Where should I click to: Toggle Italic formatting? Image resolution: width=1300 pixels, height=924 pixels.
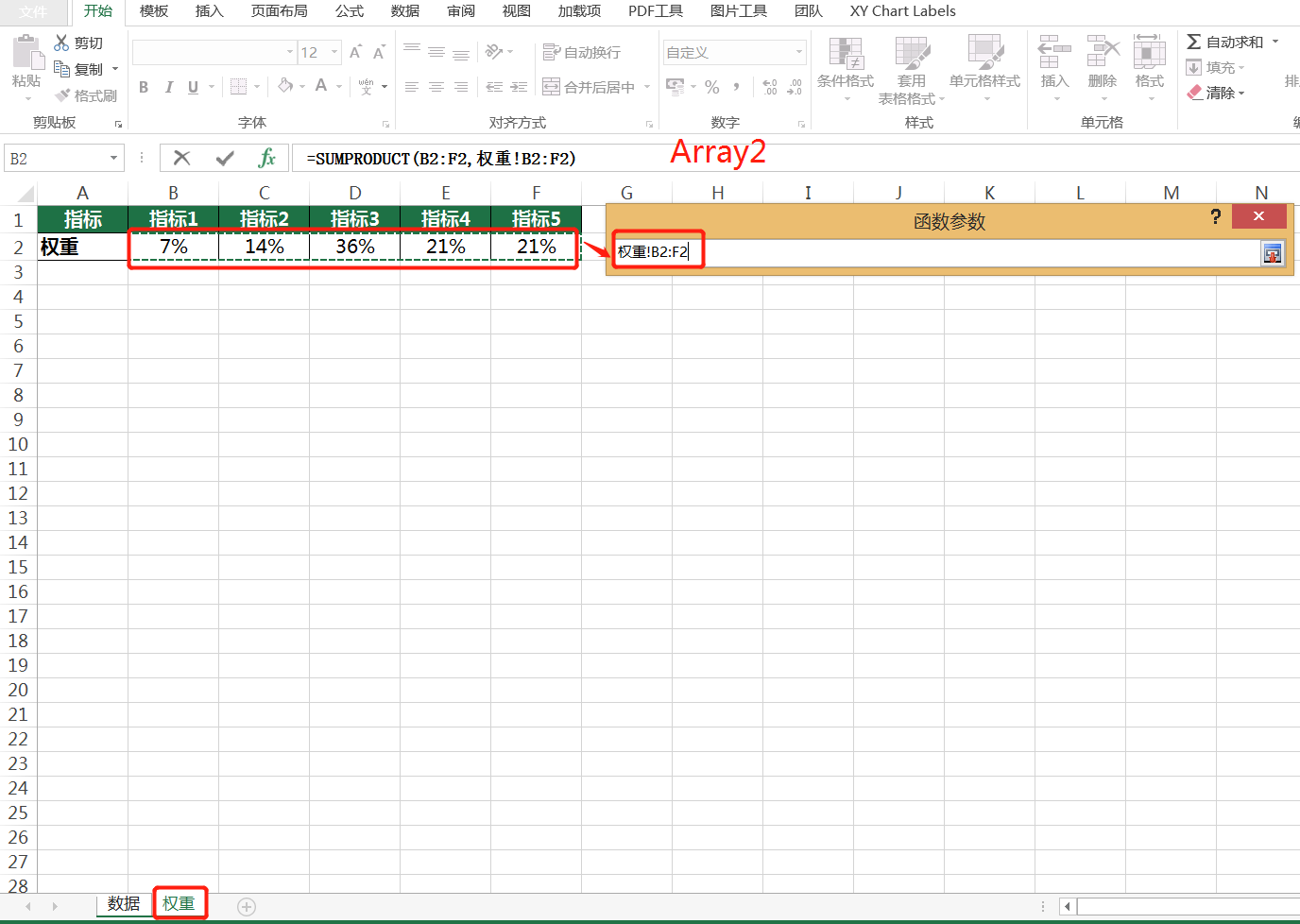(168, 87)
